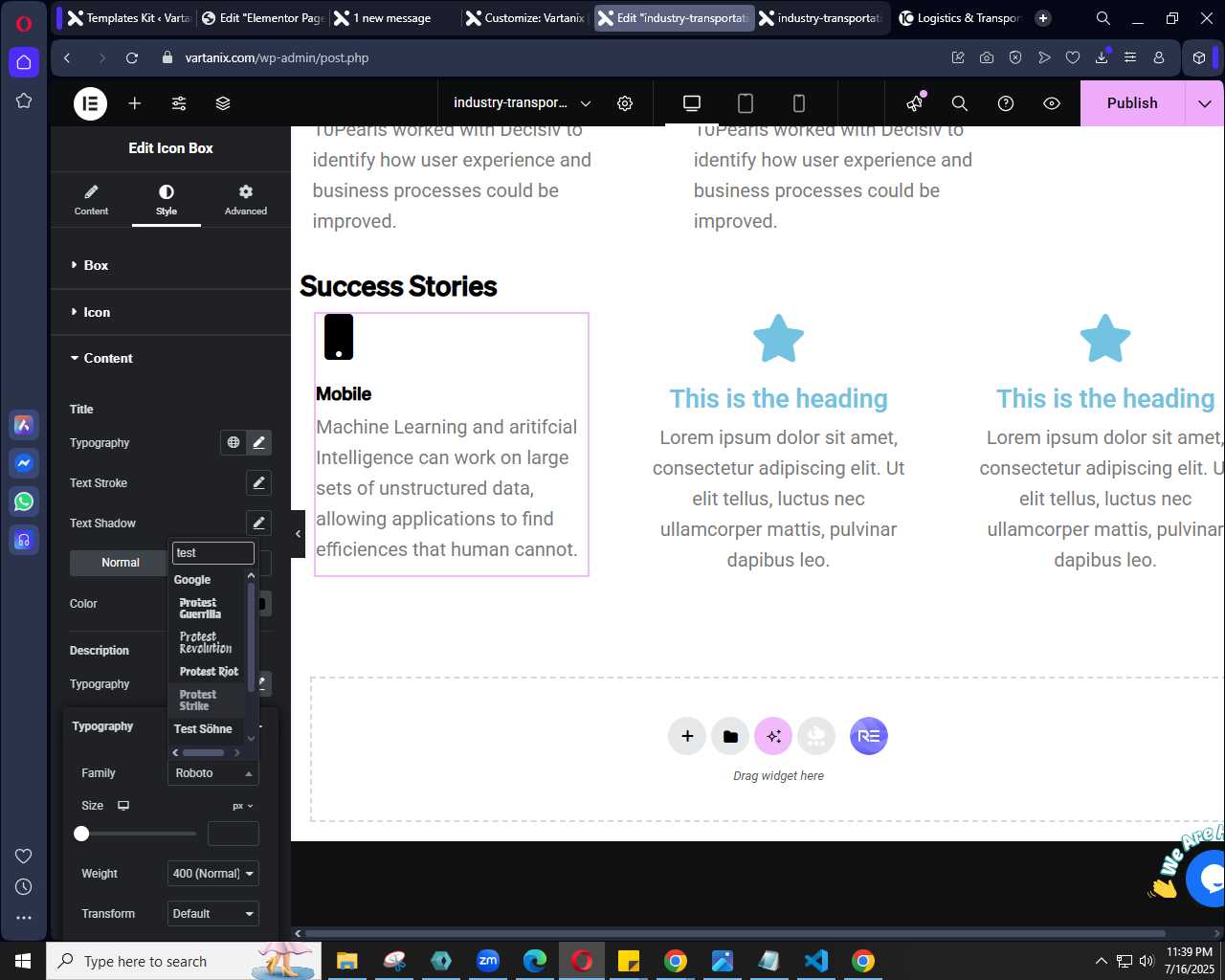Click the middle column star icon

778,339
